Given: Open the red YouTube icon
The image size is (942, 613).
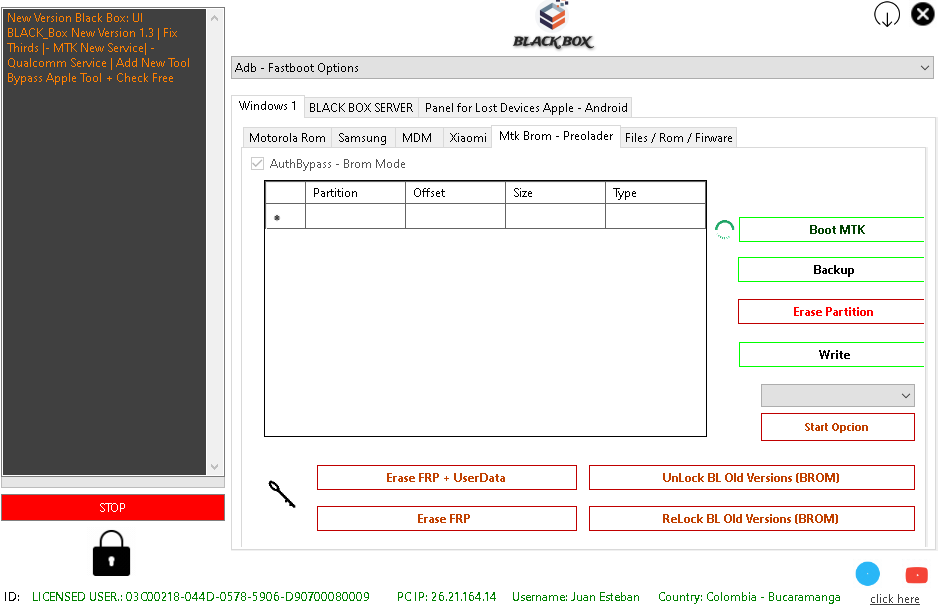Looking at the screenshot, I should click(x=916, y=575).
